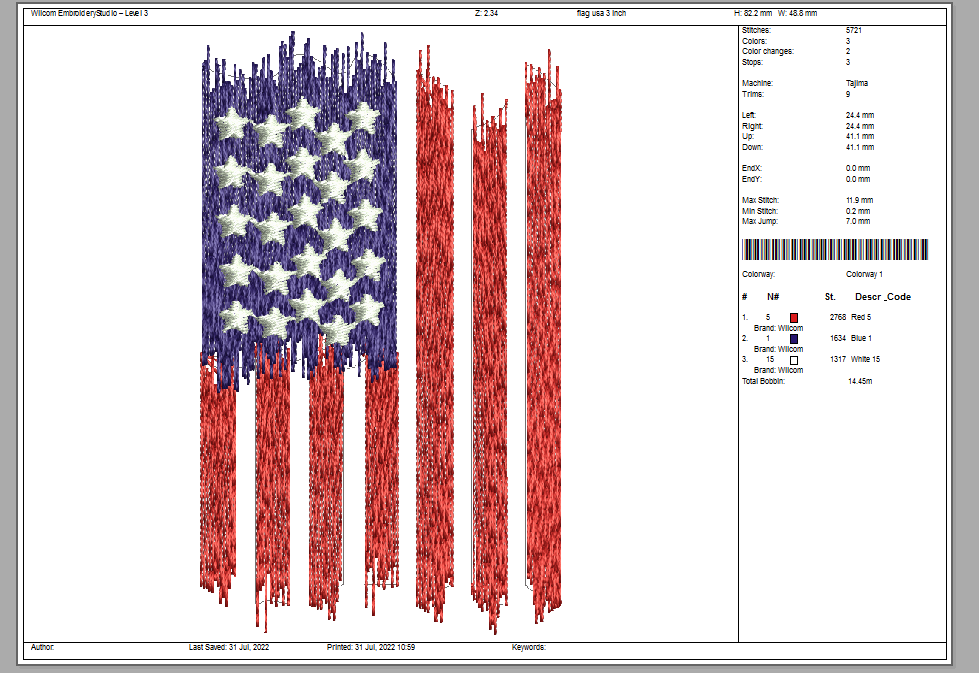Click the design name "flag usa 3 inch"

pos(601,13)
